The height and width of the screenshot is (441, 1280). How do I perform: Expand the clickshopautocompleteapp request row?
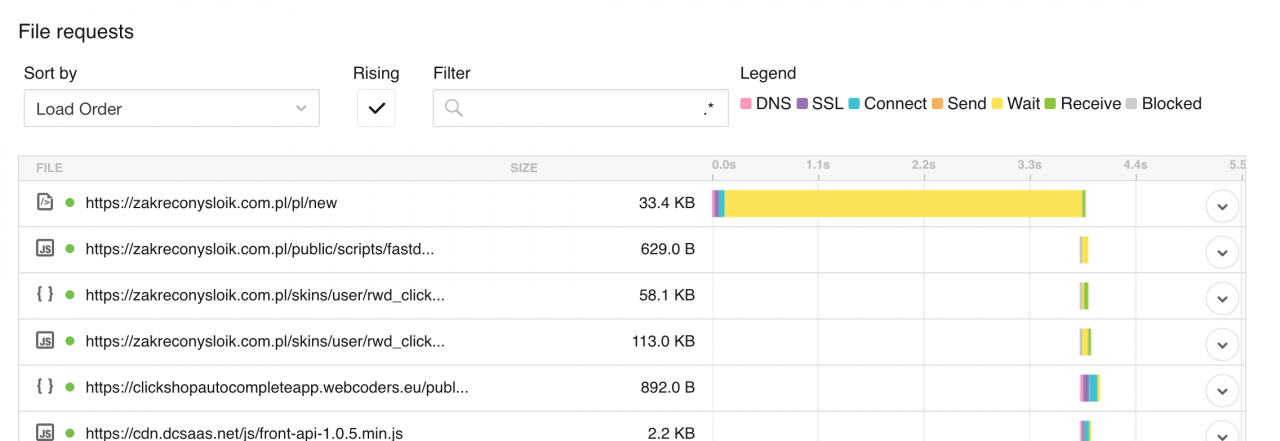1222,390
